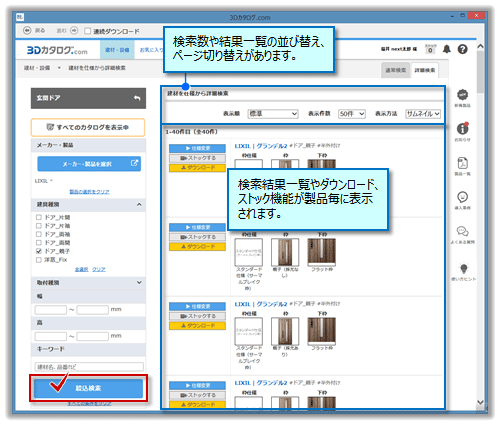This screenshot has height=425, width=500.
Task: Click クリア link beside 全選択
Action: 99,269
